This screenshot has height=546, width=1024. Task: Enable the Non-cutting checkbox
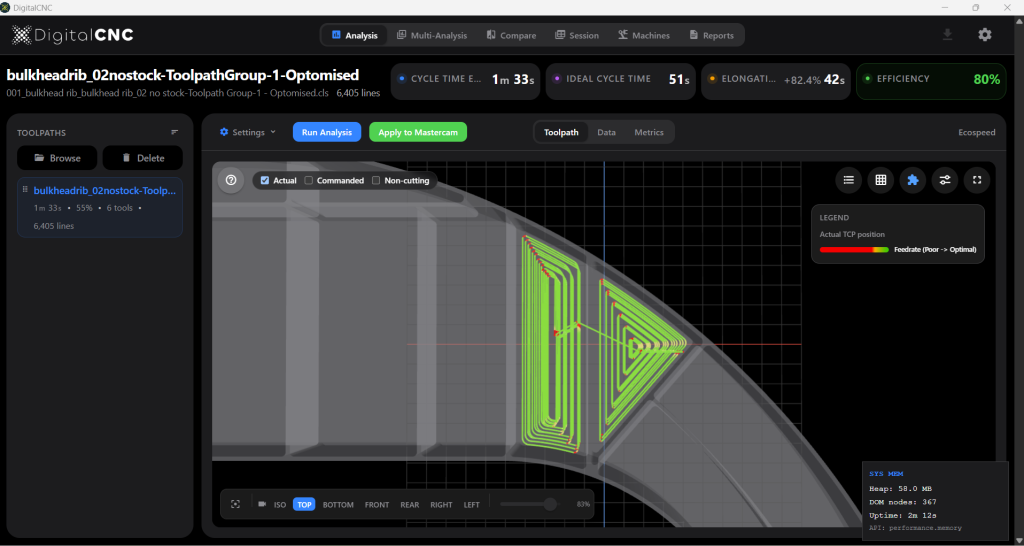(x=376, y=180)
